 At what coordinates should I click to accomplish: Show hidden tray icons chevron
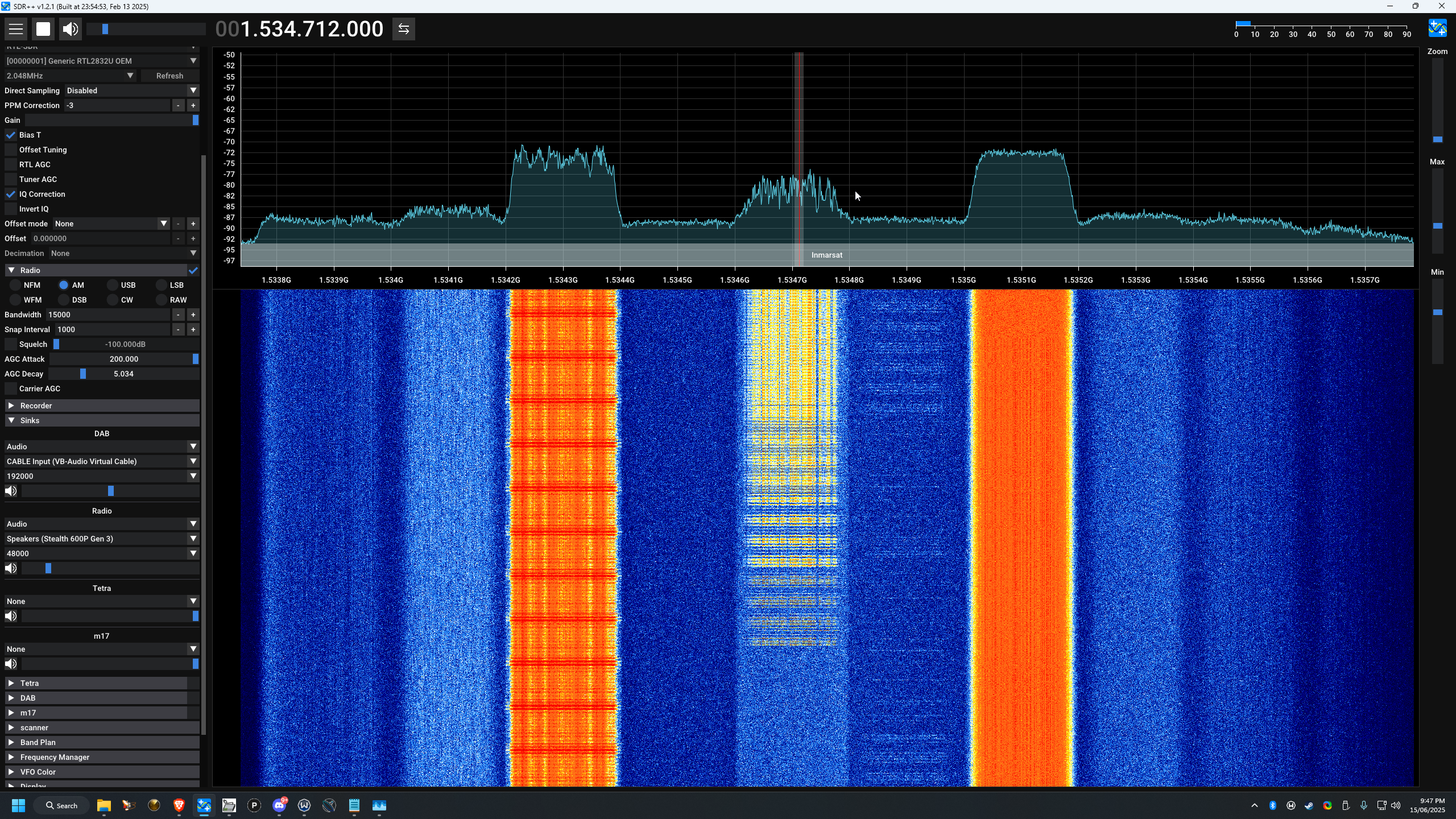coord(1255,805)
